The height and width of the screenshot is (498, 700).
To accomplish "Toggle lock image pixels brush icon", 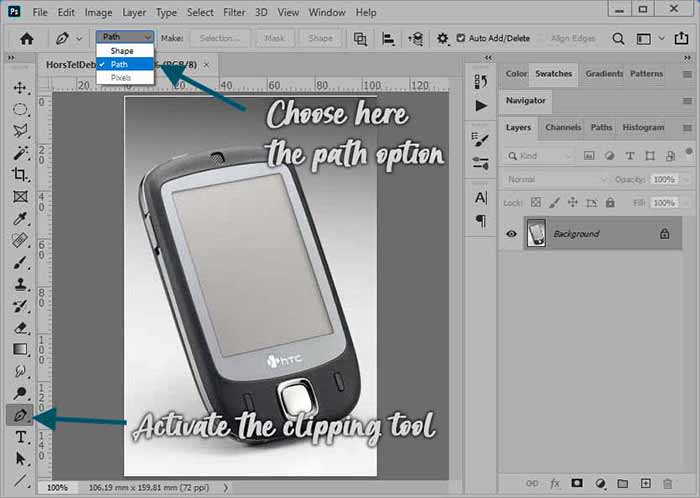I will (554, 203).
